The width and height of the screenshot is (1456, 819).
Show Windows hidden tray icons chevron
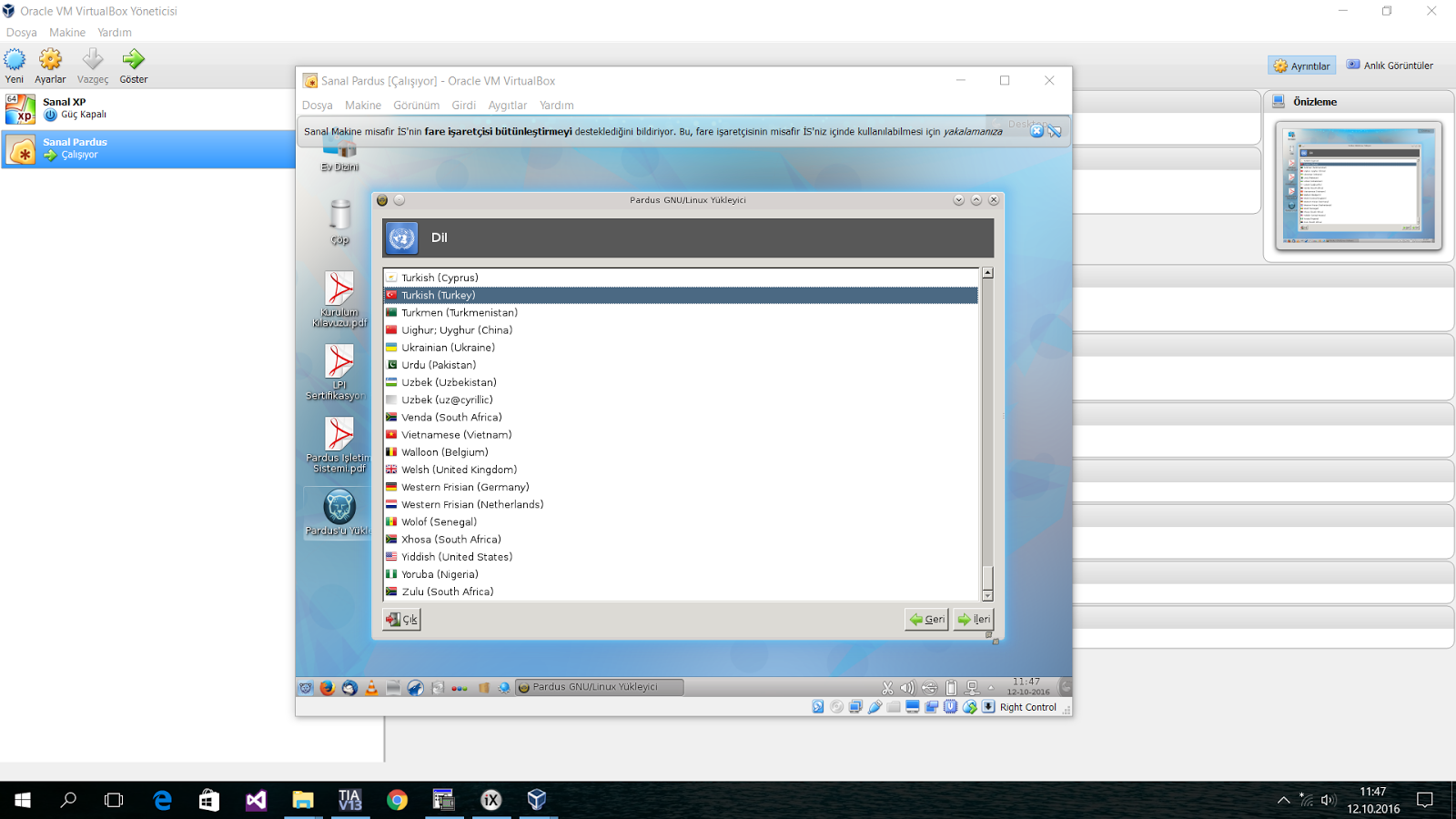(1283, 800)
